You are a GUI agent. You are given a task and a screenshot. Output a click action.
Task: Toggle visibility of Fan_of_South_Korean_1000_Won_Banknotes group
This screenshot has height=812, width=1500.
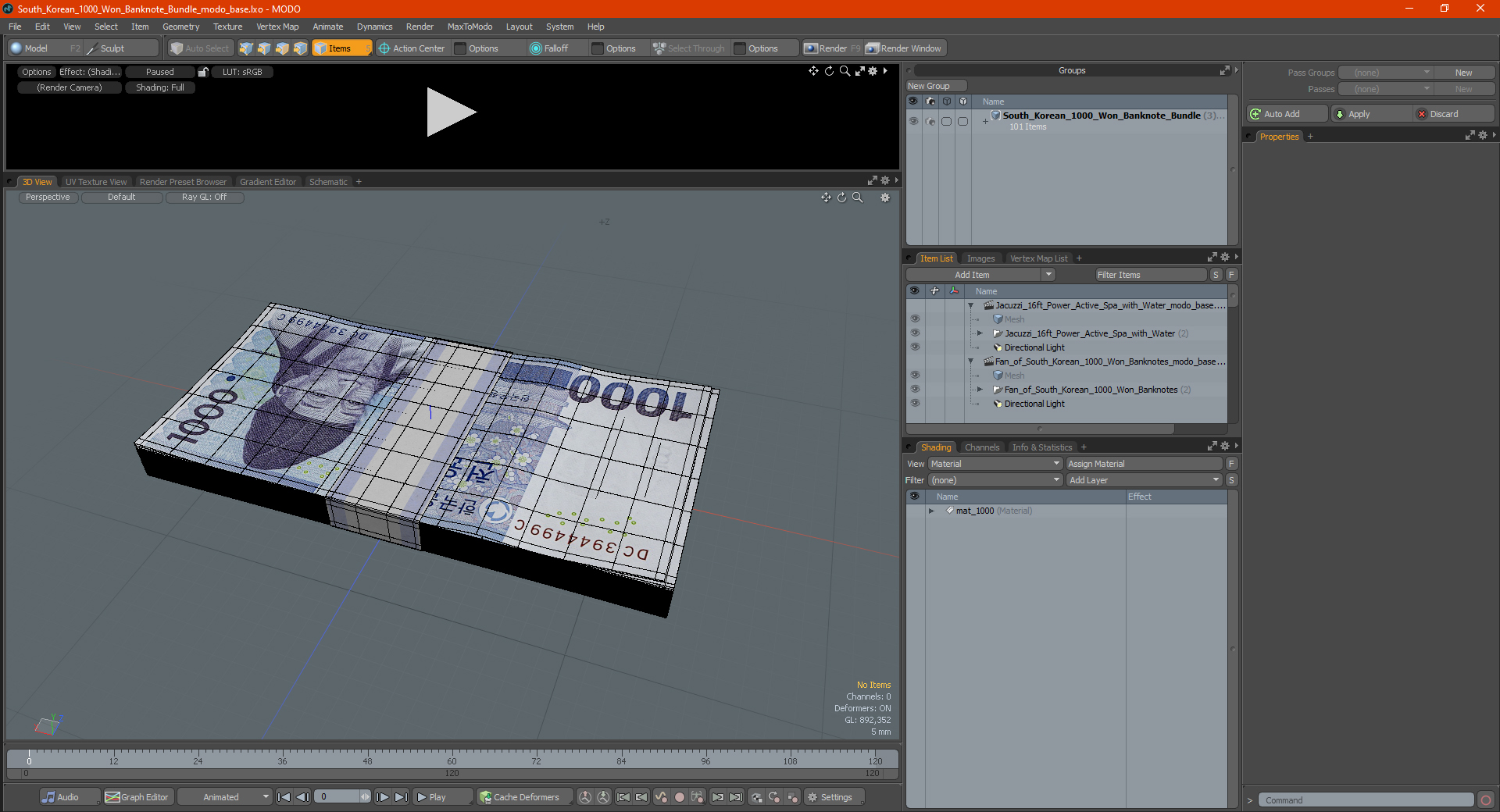coord(915,390)
